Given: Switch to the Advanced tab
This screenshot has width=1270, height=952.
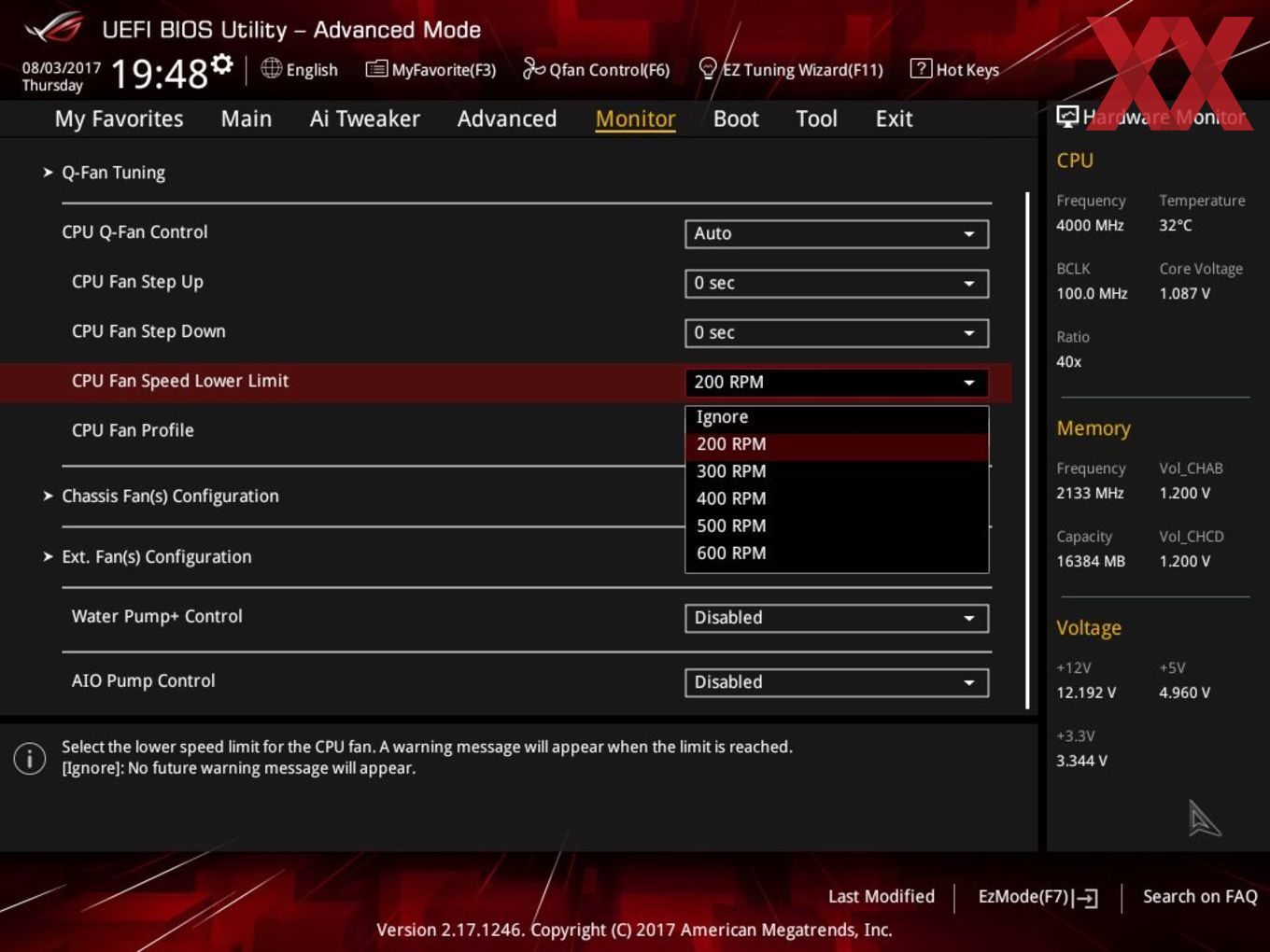Looking at the screenshot, I should coord(507,119).
